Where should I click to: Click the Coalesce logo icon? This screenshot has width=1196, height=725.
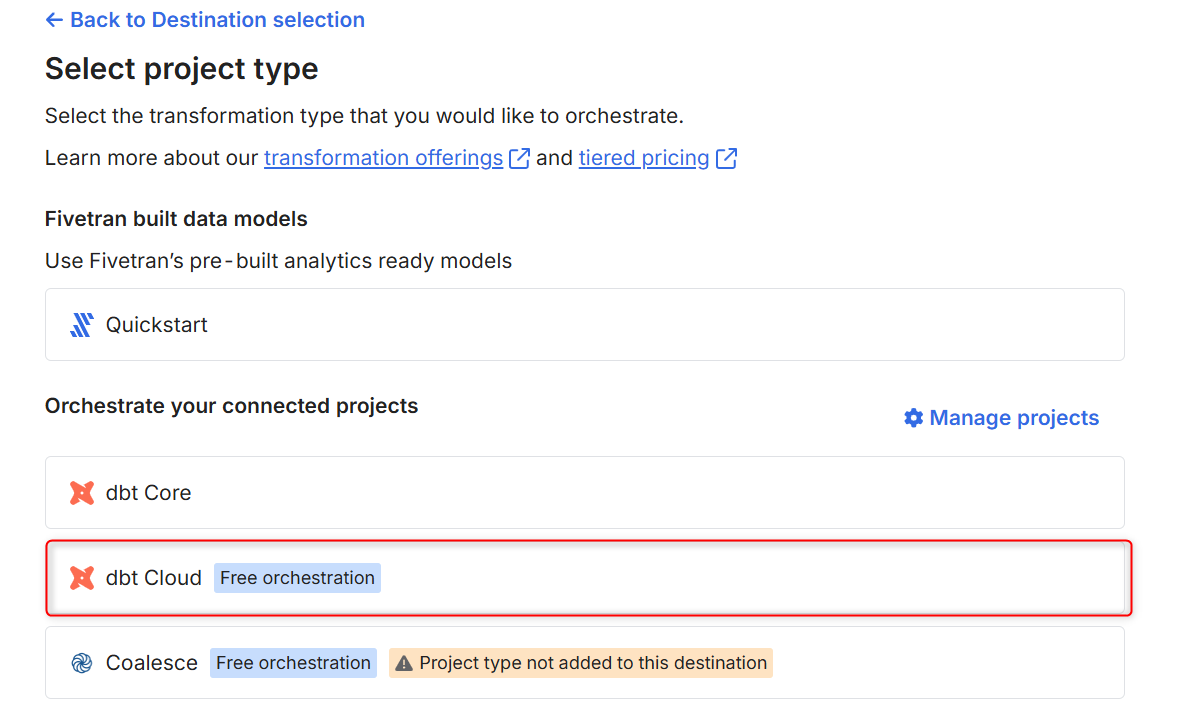coord(82,663)
